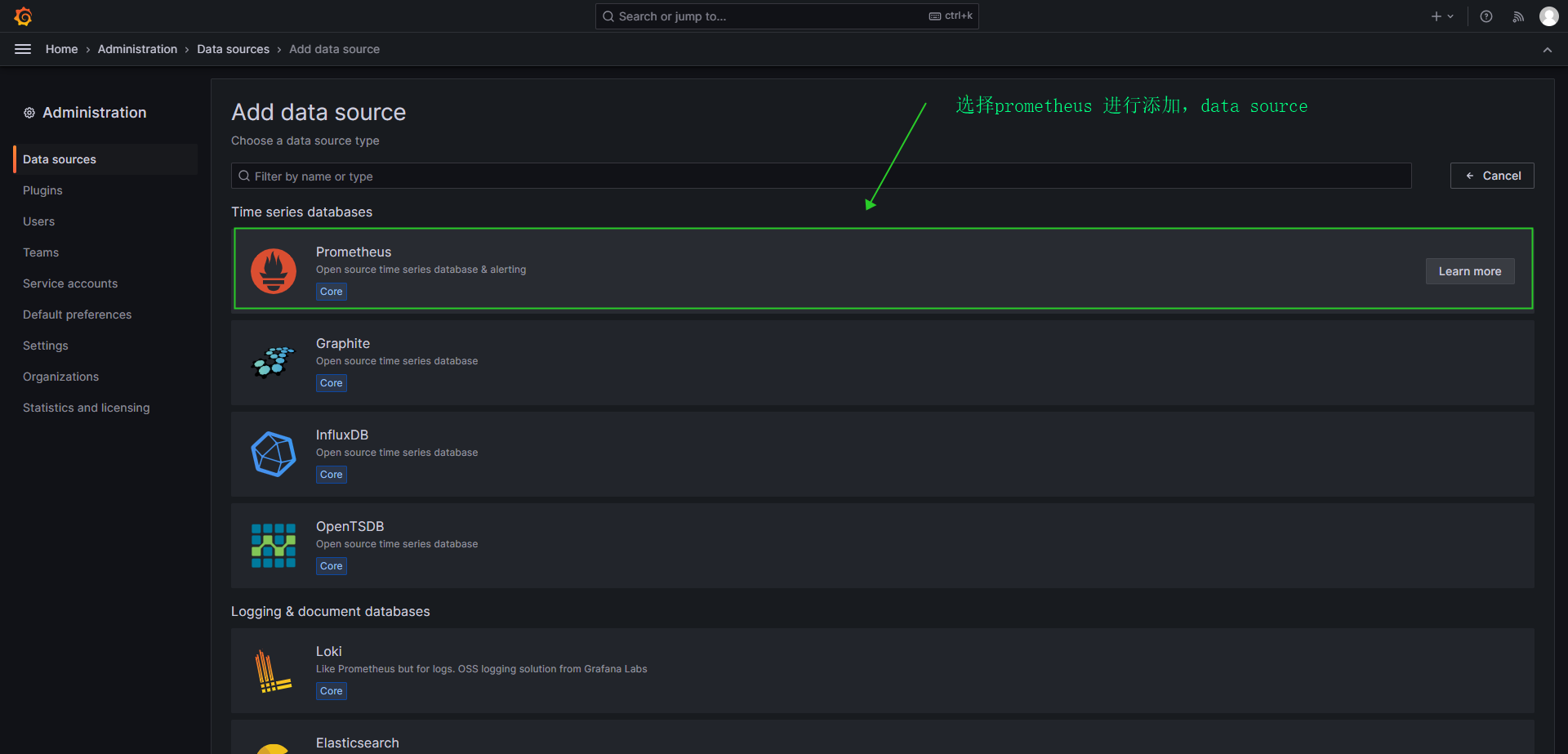Click the Graphite data source icon

(x=274, y=362)
